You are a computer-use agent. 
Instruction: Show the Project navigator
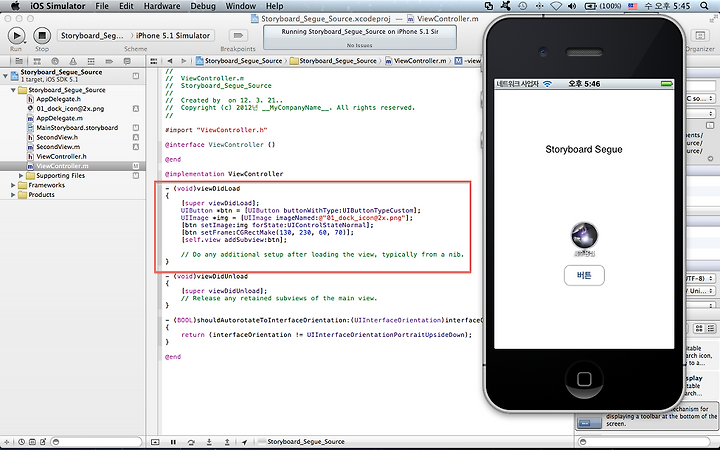(19, 61)
